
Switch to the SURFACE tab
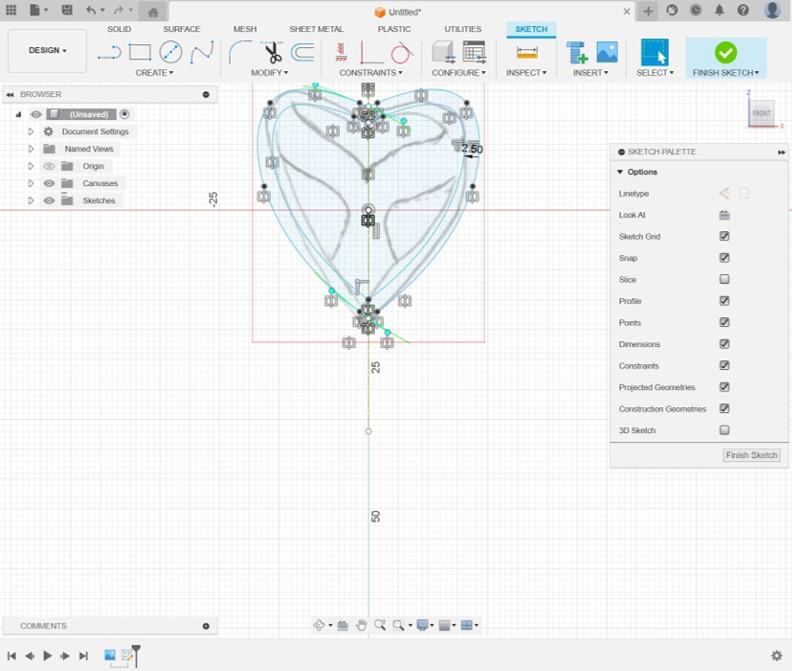[x=181, y=29]
